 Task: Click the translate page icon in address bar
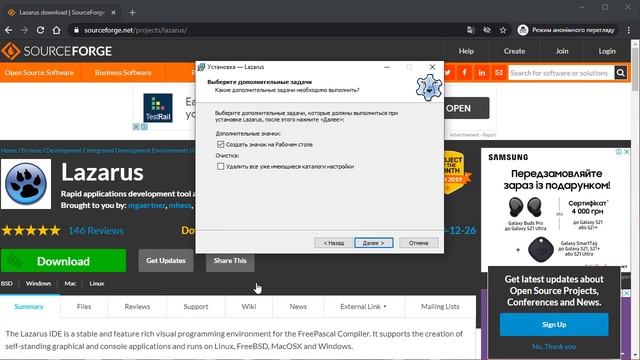[471, 30]
